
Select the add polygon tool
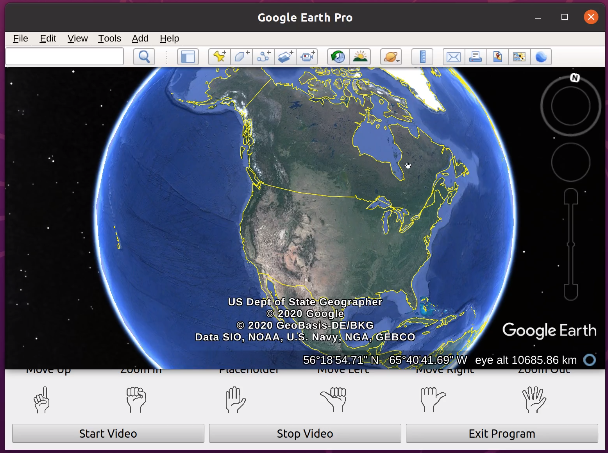[242, 57]
